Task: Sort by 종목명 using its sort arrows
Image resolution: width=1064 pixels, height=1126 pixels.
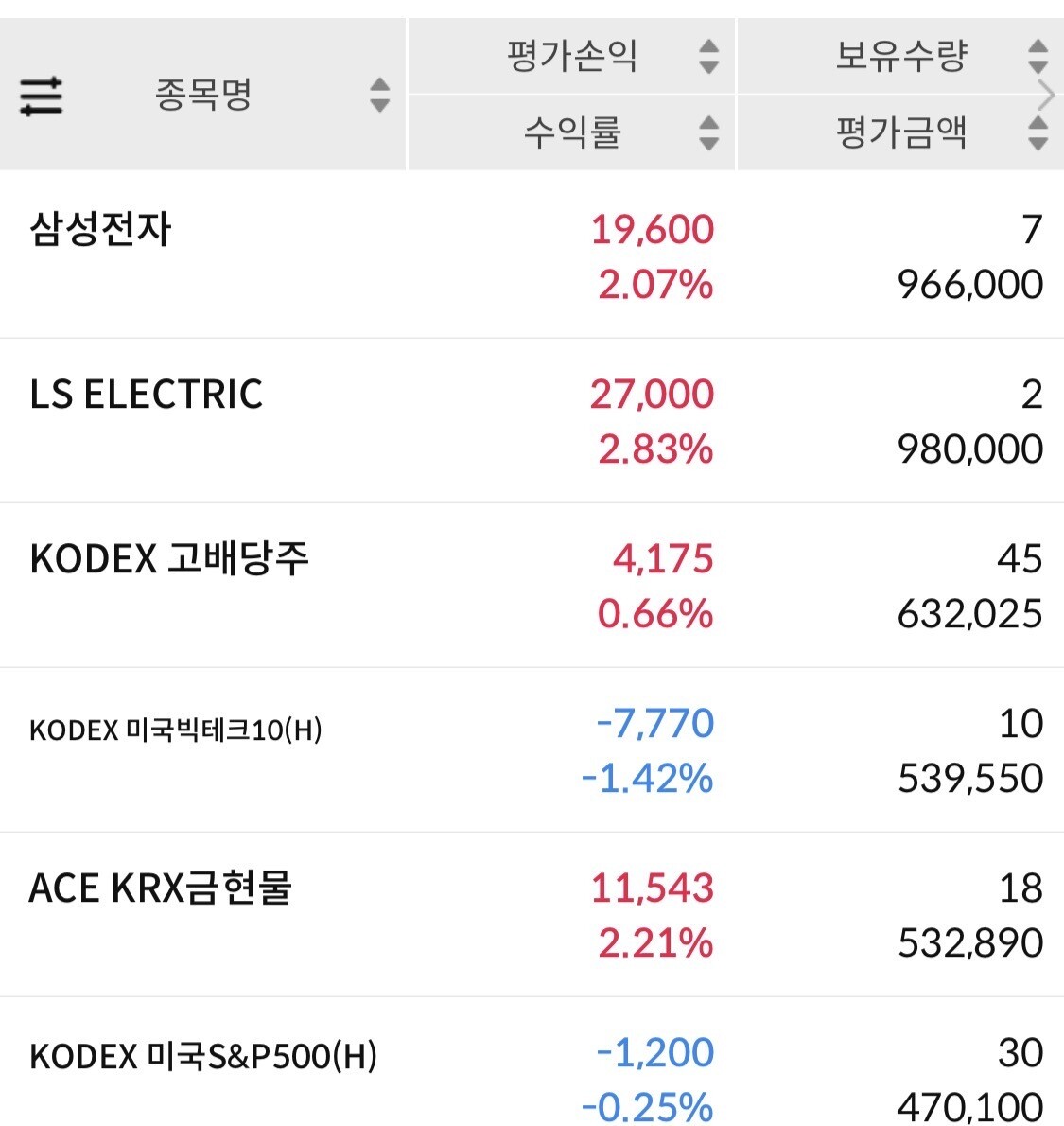Action: tap(379, 95)
